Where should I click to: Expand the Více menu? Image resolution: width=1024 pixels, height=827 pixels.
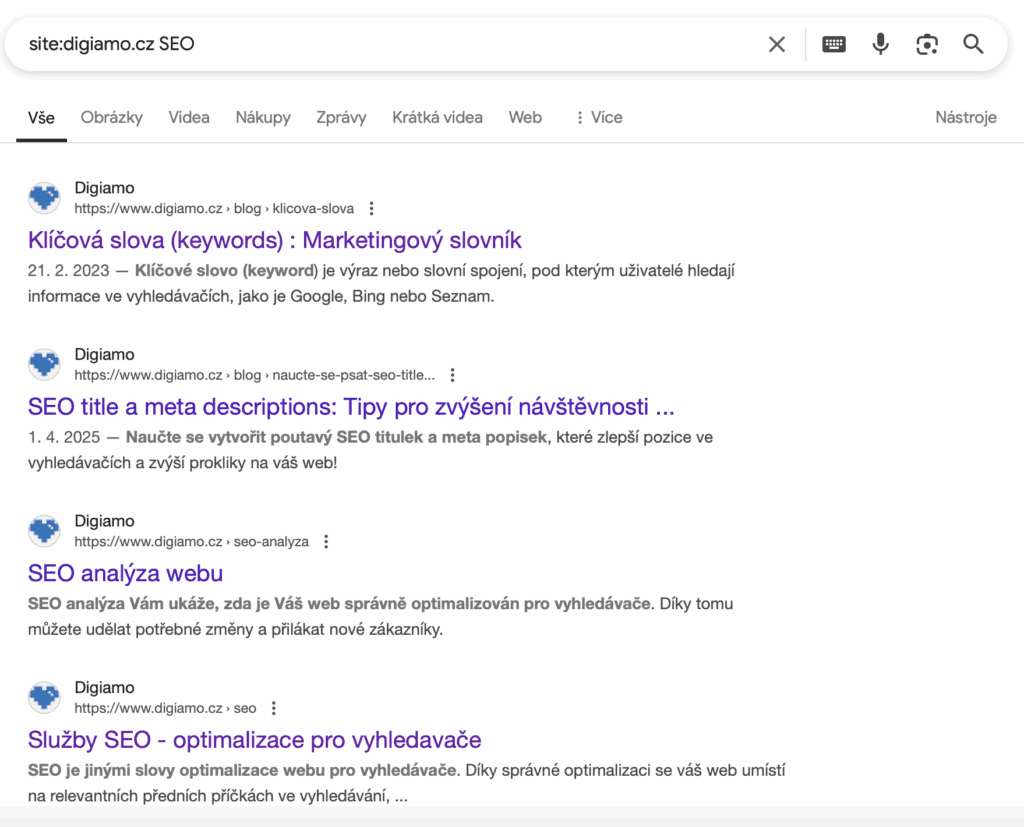[598, 118]
